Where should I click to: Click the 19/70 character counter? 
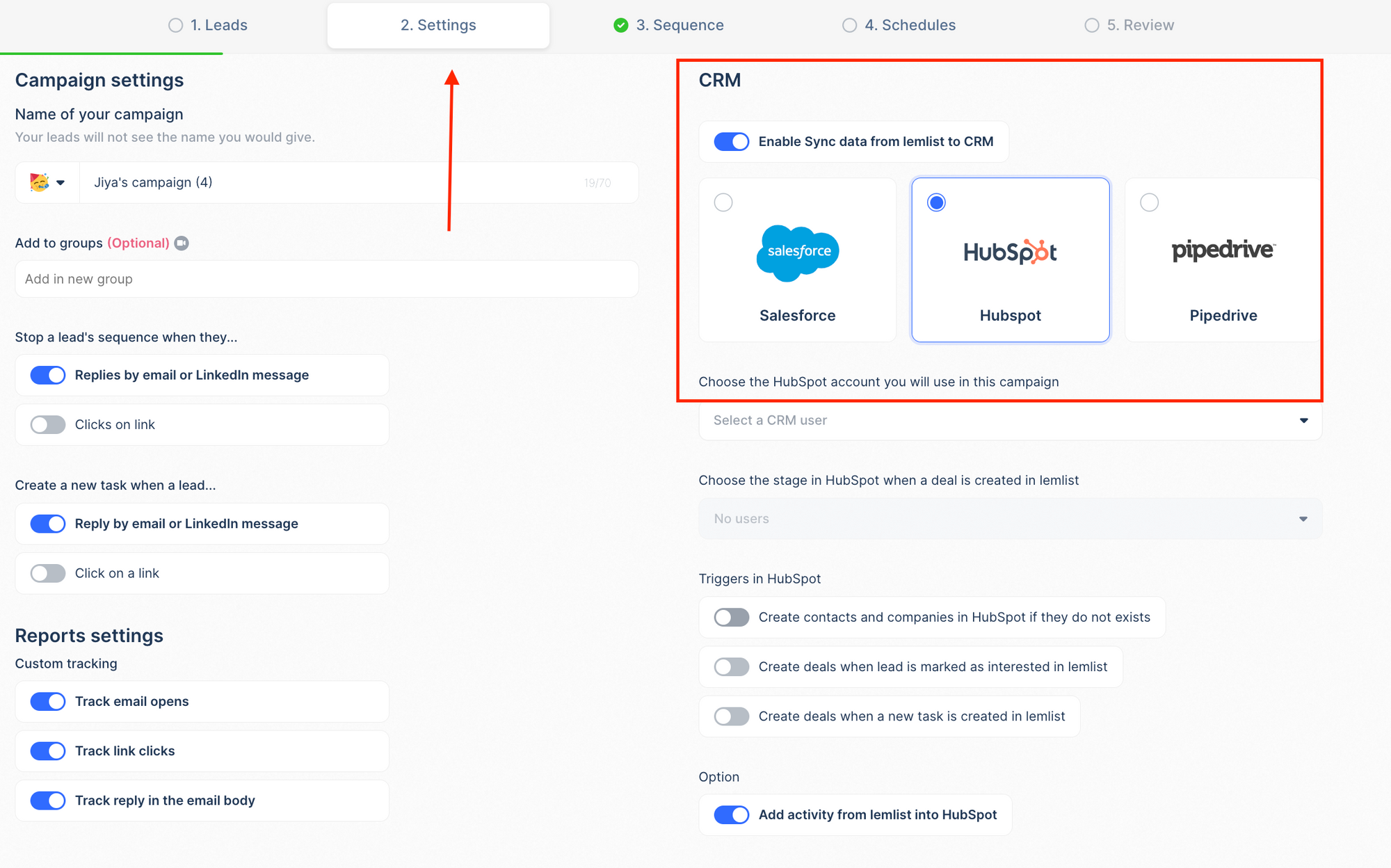coord(597,183)
